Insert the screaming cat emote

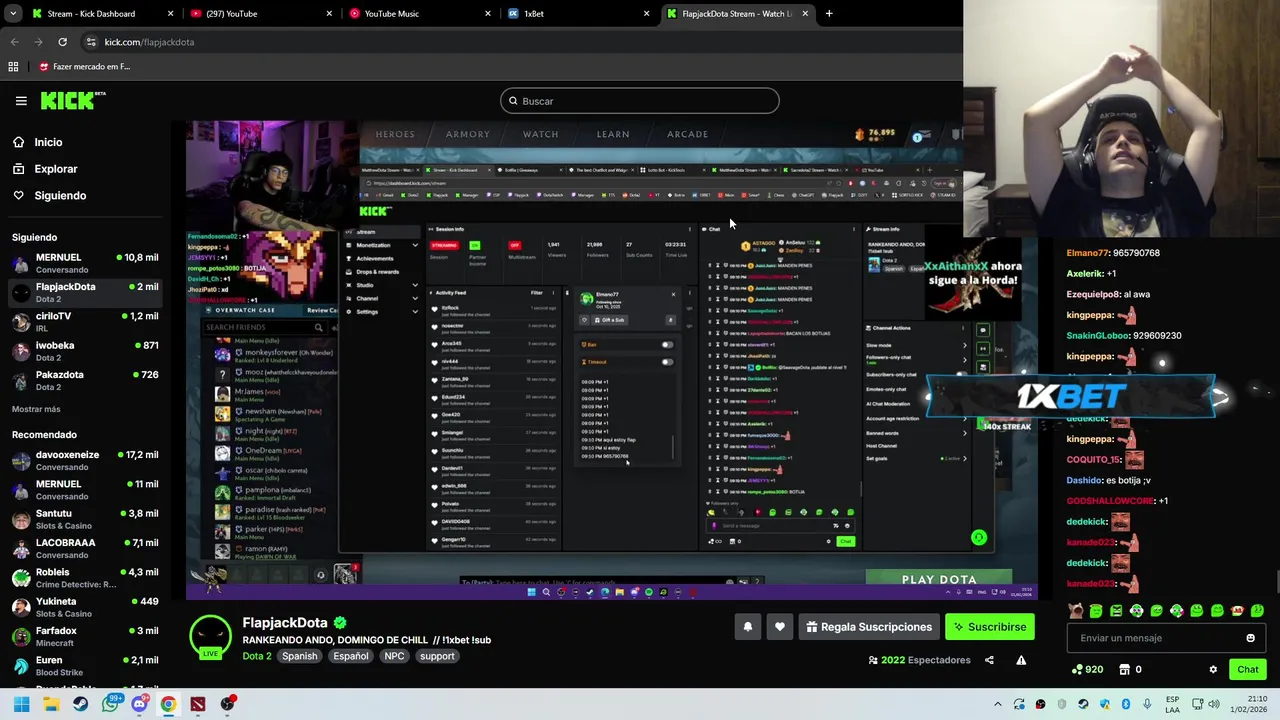point(1075,611)
